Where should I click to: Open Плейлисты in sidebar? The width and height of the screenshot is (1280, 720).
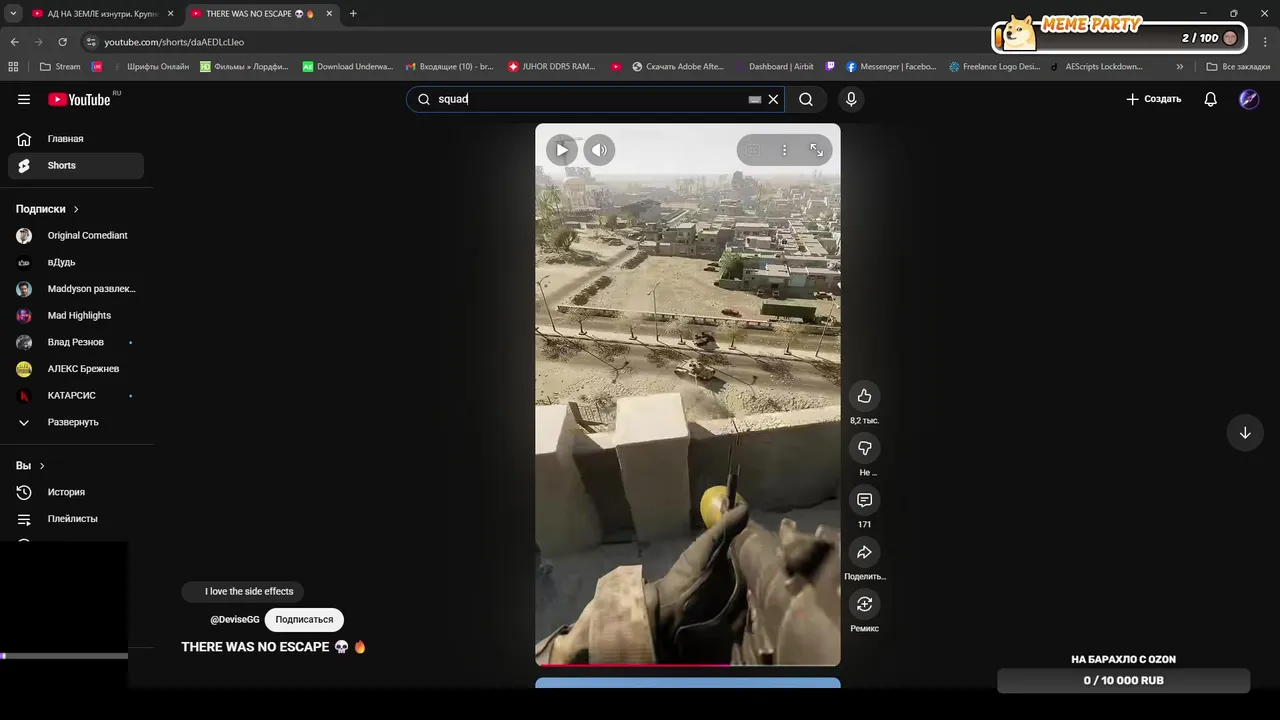[x=76, y=519]
